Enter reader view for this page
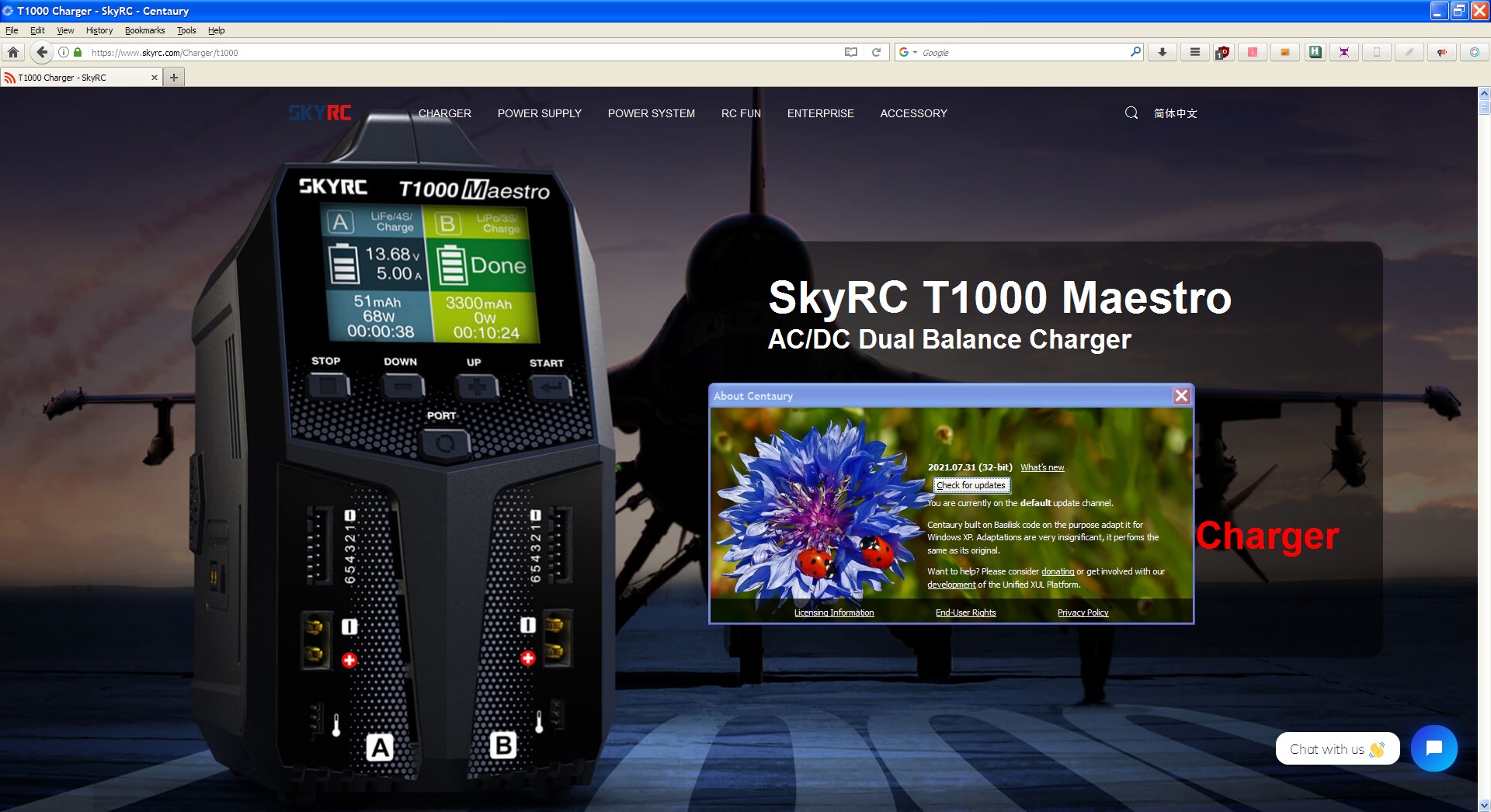Viewport: 1491px width, 812px height. pos(851,52)
